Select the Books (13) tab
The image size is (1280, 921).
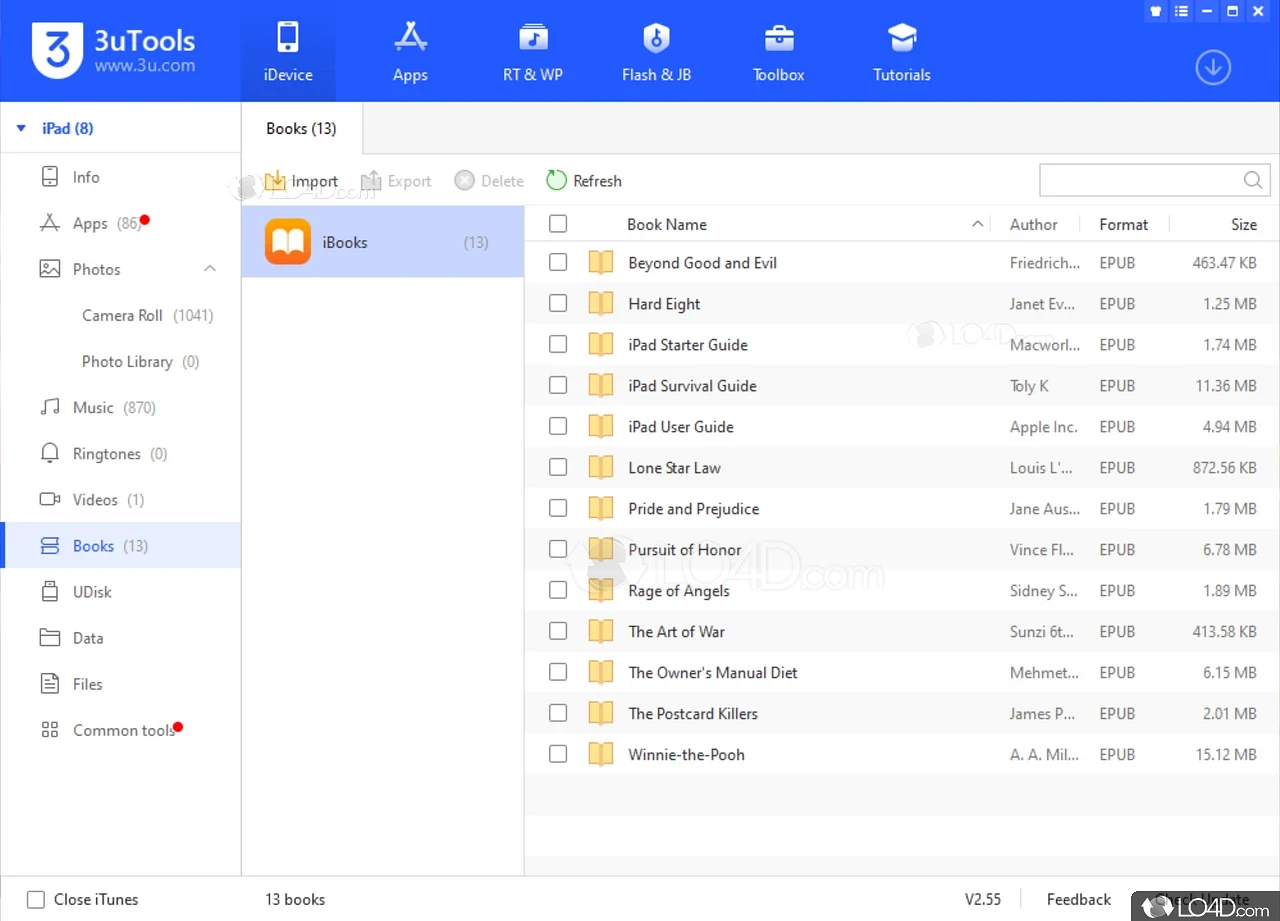301,128
